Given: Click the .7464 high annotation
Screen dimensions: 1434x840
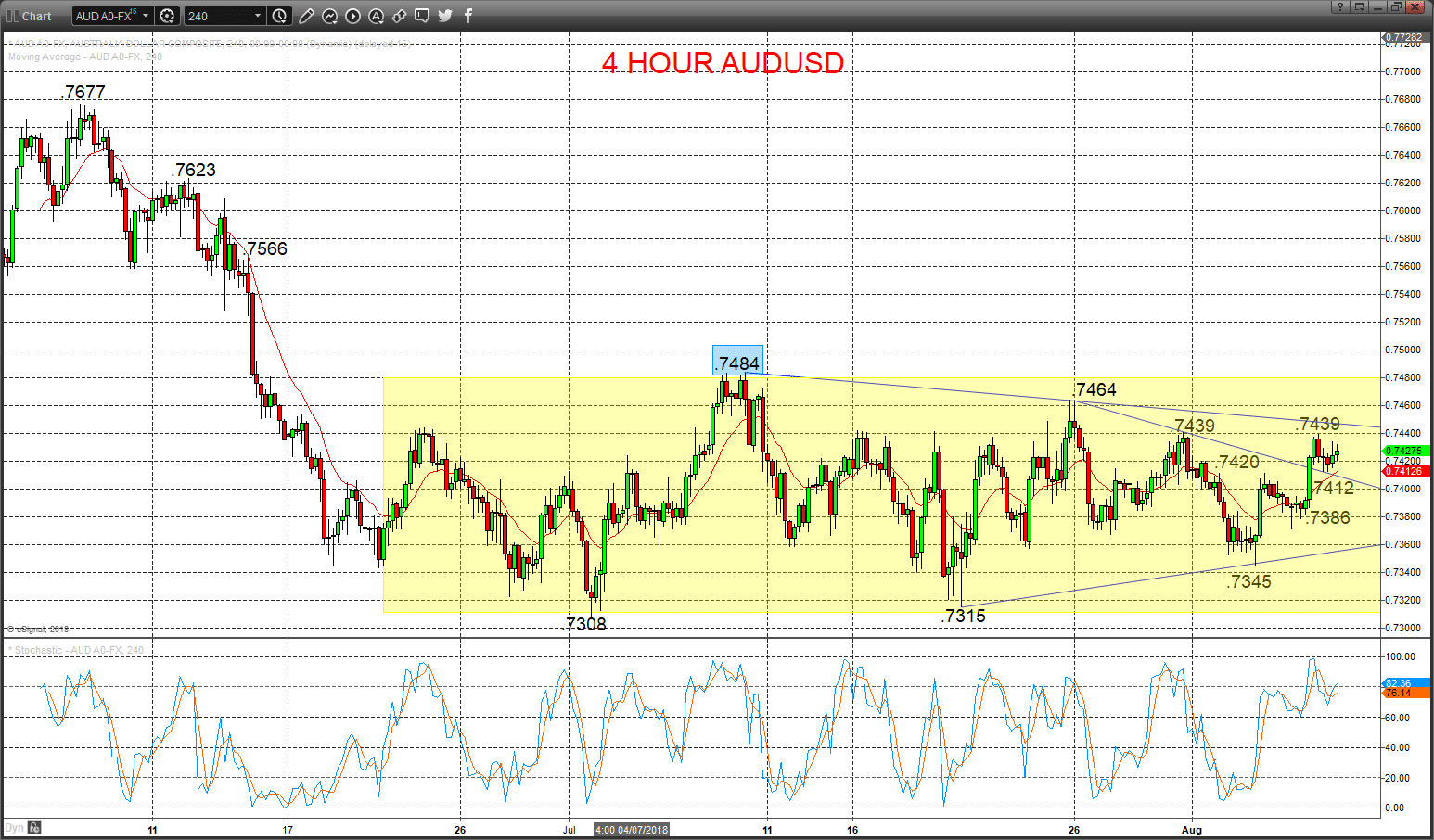Looking at the screenshot, I should [1095, 389].
